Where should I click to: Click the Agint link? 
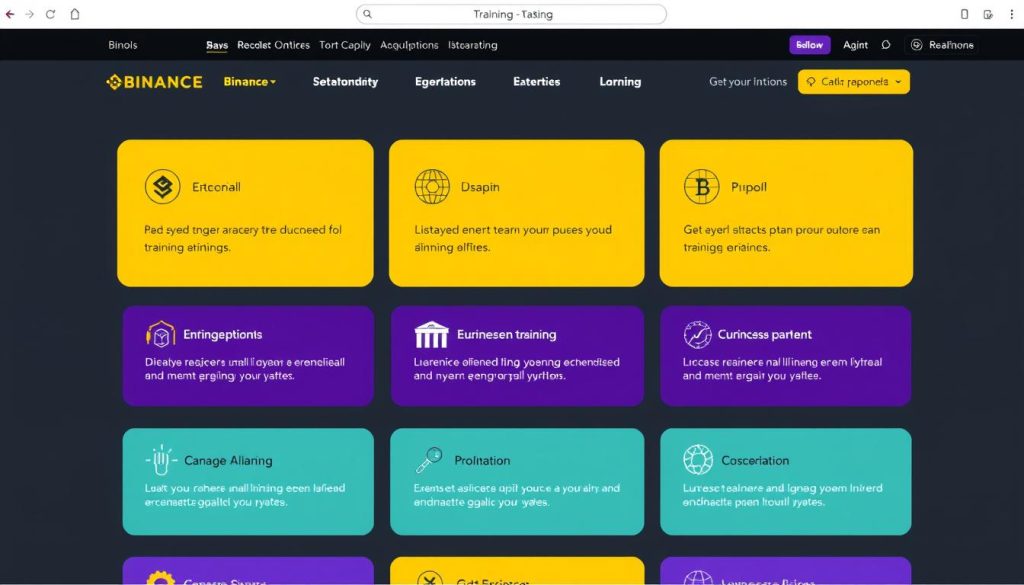(x=856, y=45)
